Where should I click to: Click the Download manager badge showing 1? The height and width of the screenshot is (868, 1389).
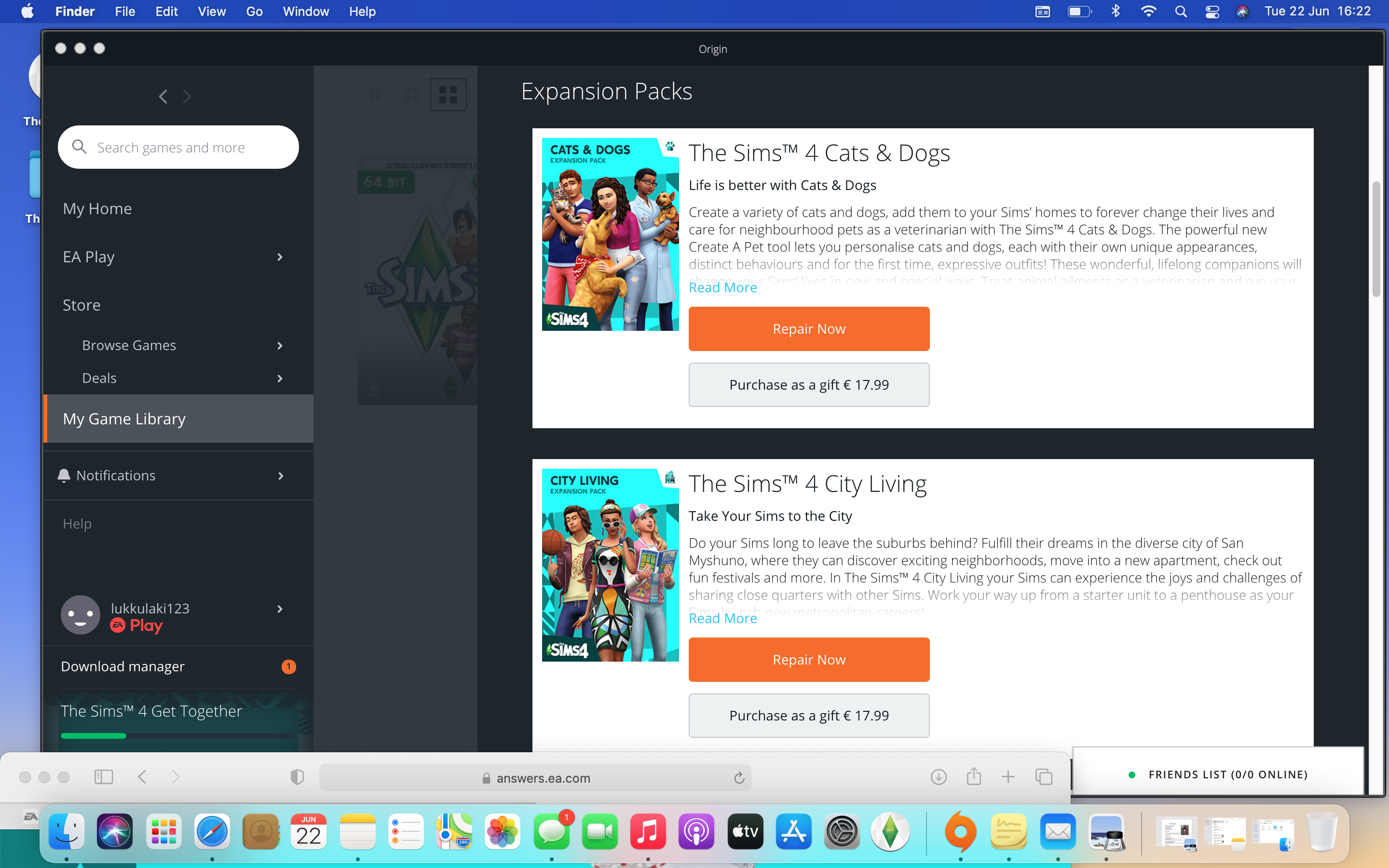tap(288, 666)
